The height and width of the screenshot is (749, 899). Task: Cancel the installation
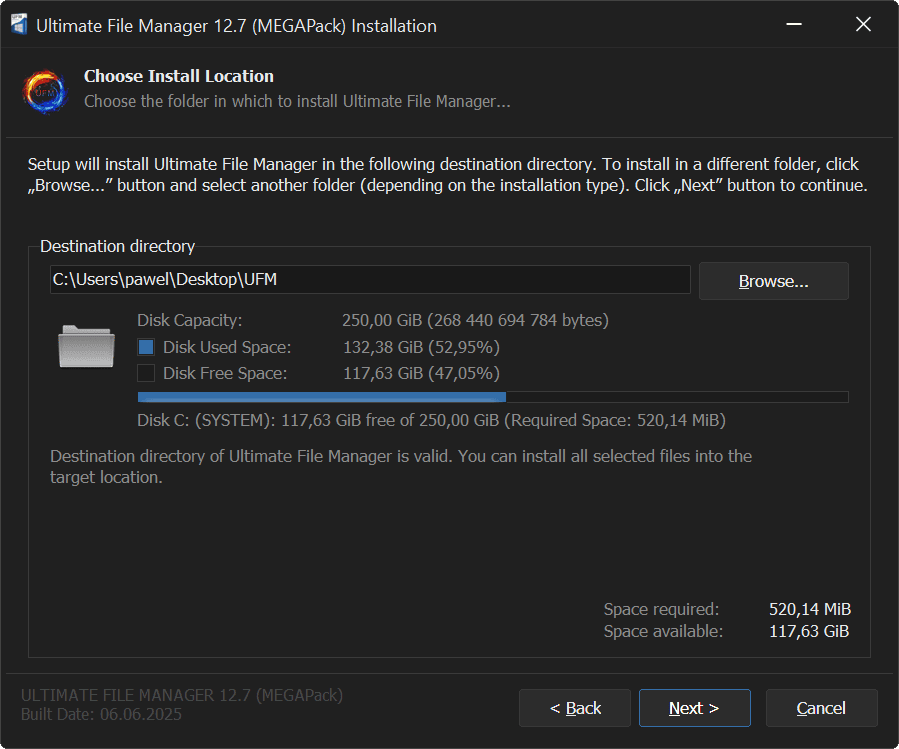(x=821, y=708)
